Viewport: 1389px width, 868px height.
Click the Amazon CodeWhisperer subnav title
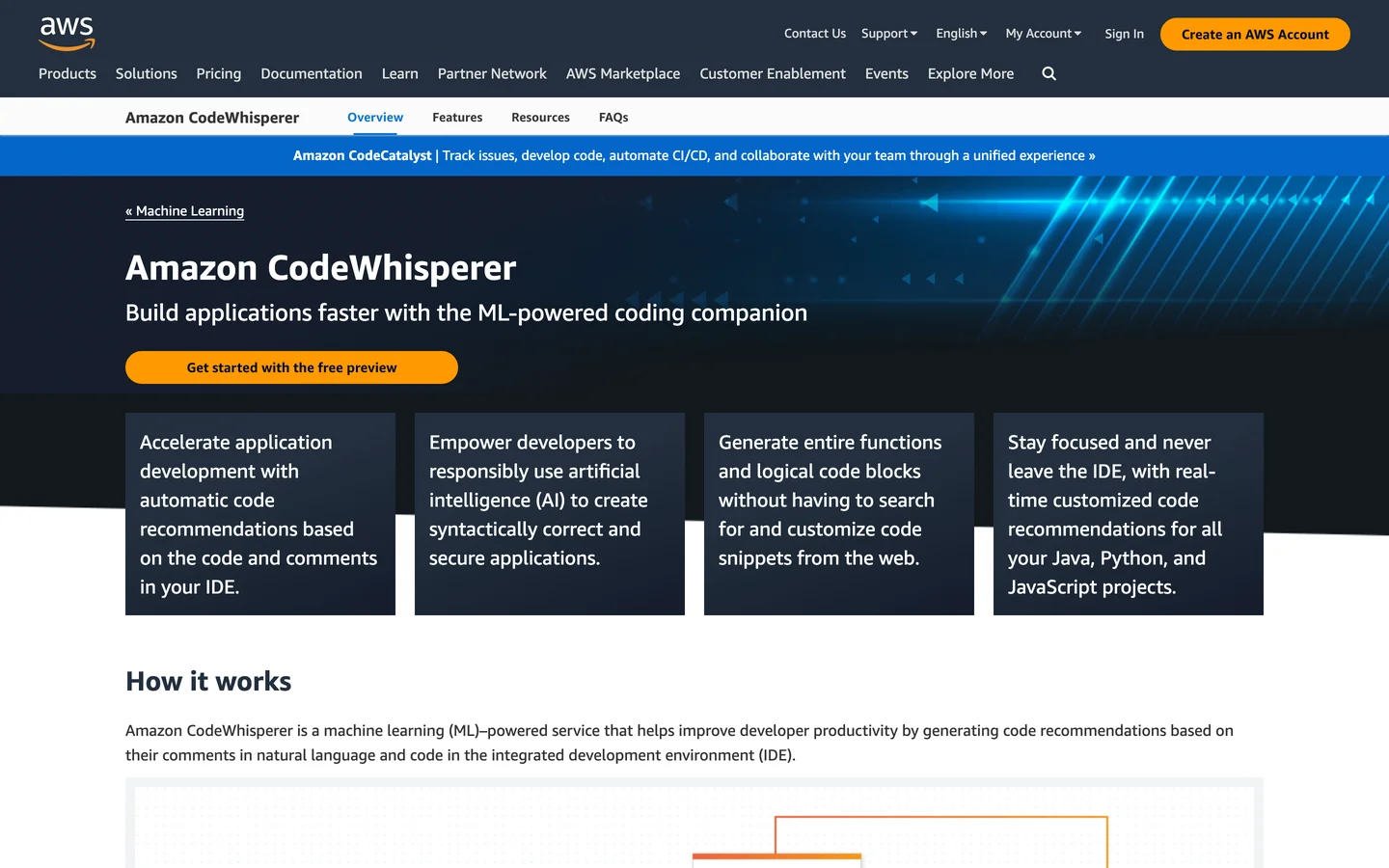coord(212,117)
